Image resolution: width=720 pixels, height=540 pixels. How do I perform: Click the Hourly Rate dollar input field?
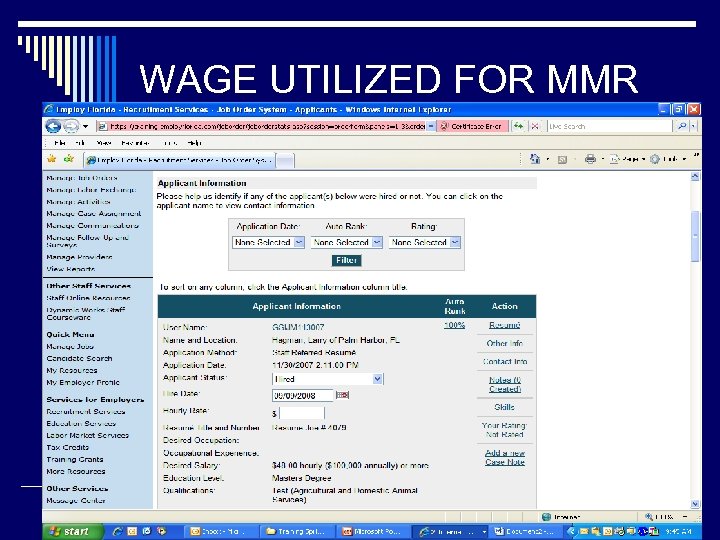click(x=302, y=413)
